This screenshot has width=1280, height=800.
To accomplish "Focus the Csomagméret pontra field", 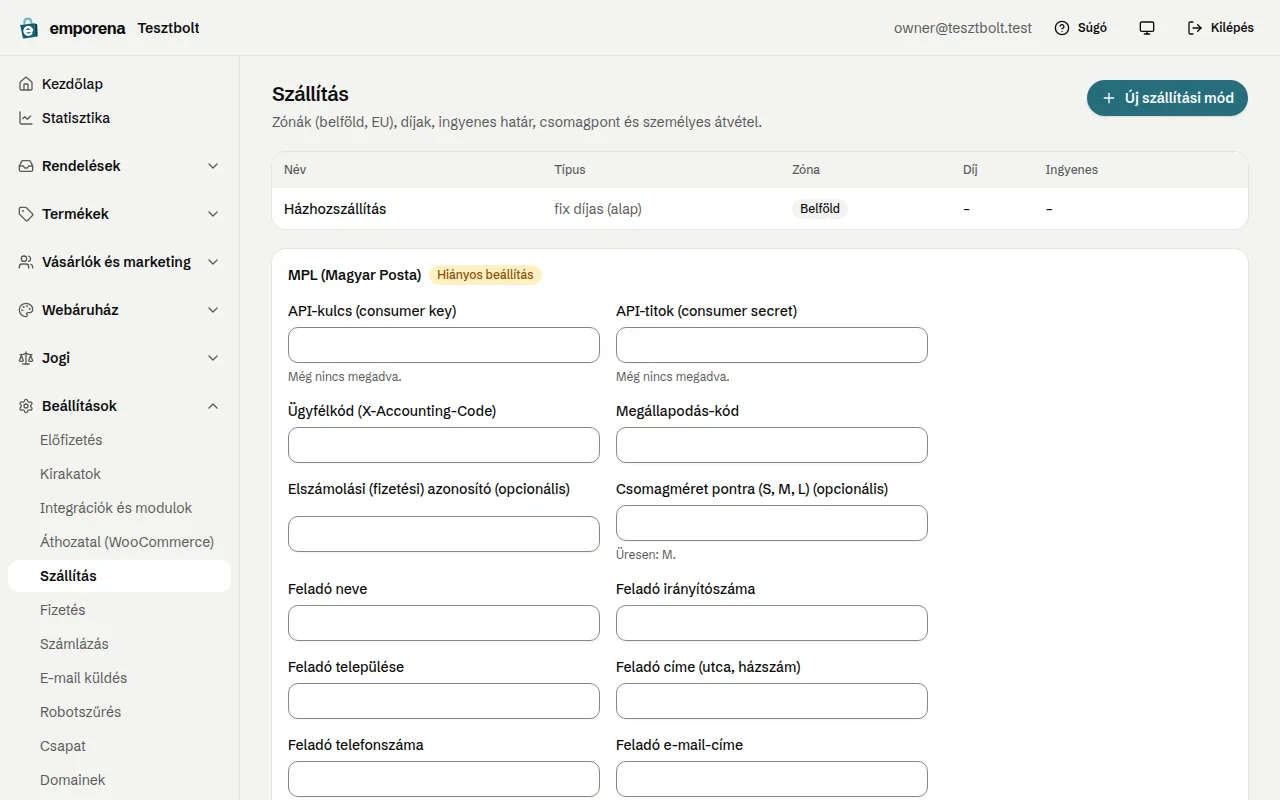I will pyautogui.click(x=772, y=523).
